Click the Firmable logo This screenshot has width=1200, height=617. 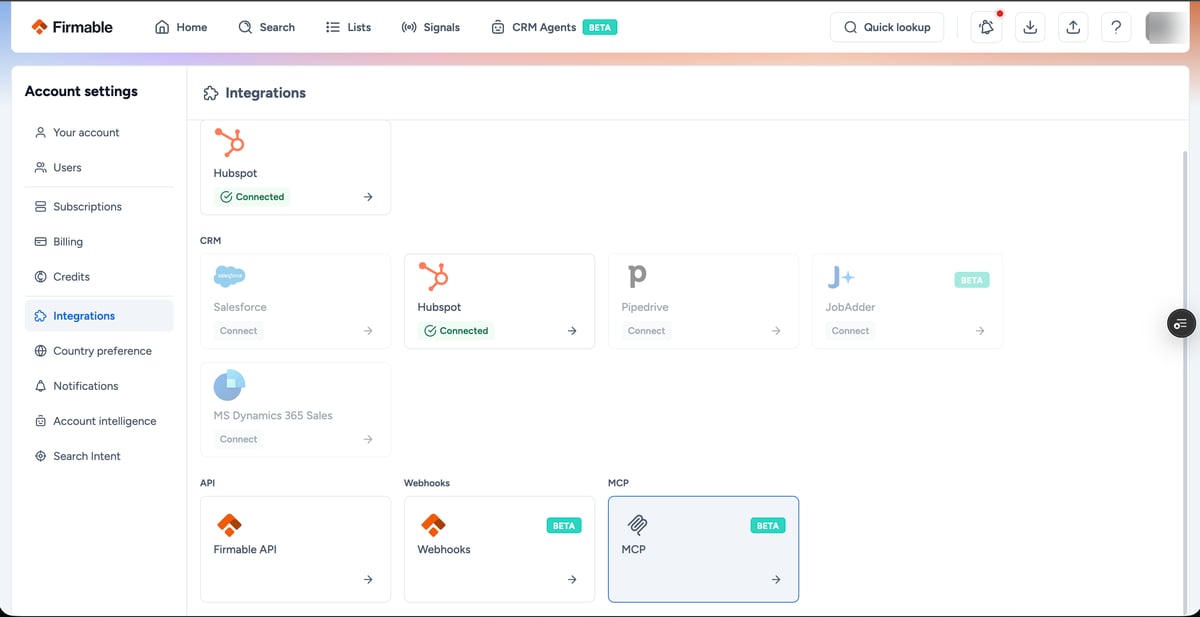[72, 27]
